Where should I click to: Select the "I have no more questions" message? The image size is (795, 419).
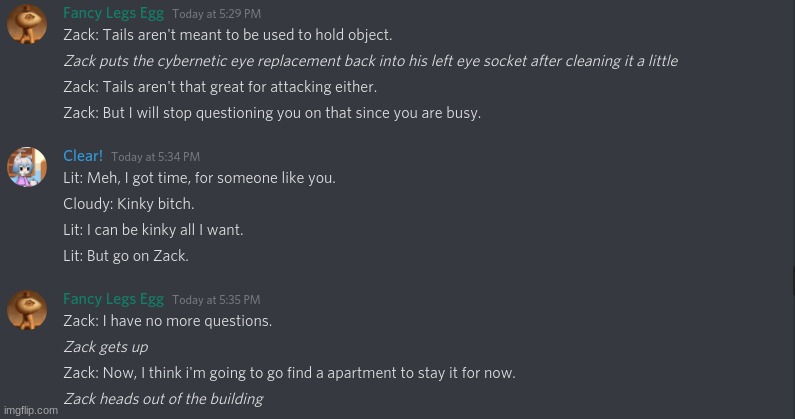click(167, 321)
